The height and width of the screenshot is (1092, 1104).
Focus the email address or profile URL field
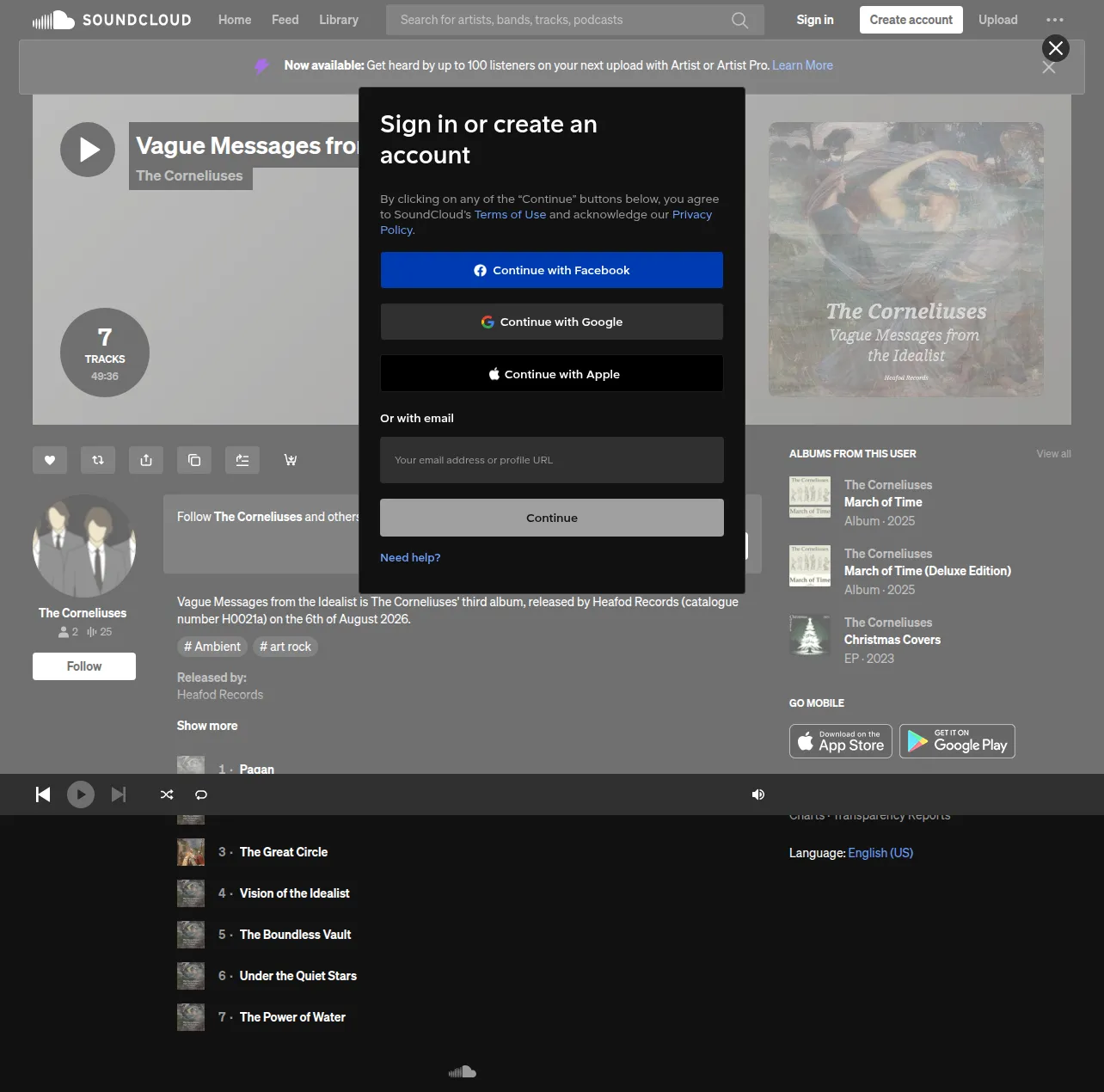(x=552, y=460)
